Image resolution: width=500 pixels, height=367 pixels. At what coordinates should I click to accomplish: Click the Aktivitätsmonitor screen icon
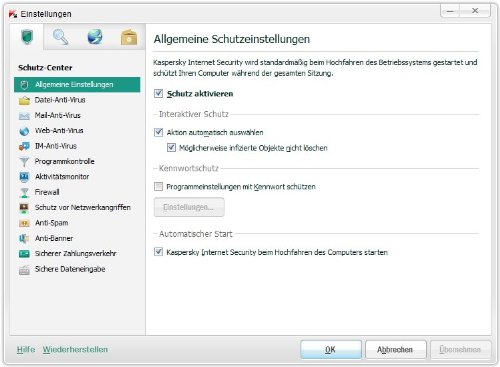(x=24, y=177)
